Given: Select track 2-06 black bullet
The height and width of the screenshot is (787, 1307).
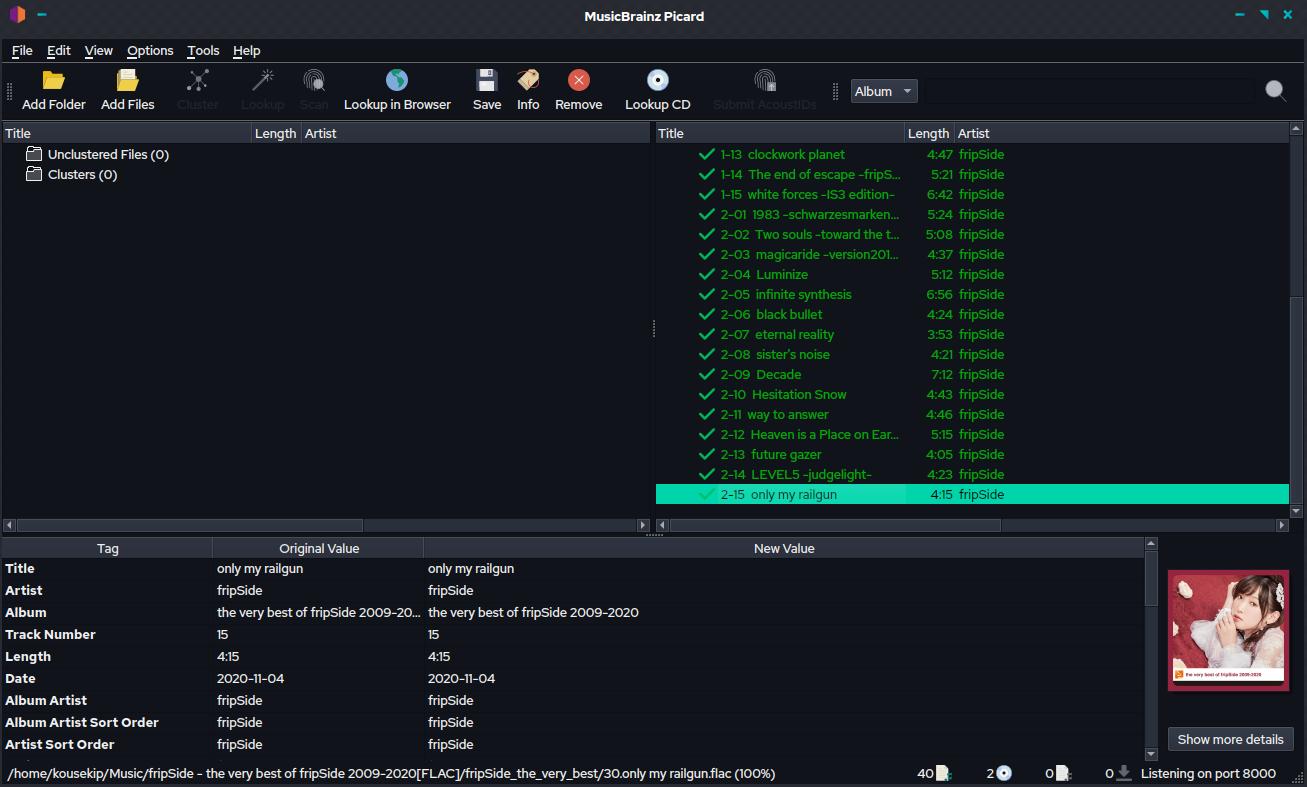Looking at the screenshot, I should click(789, 315).
